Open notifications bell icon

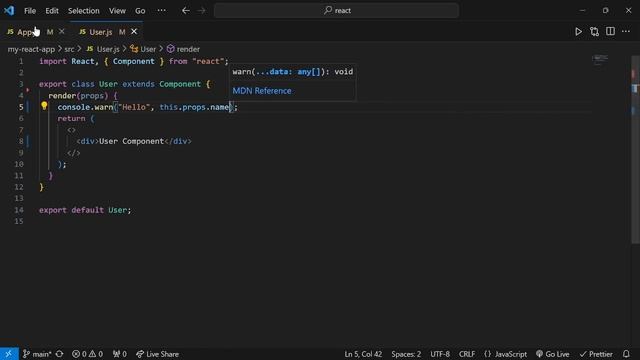626,354
